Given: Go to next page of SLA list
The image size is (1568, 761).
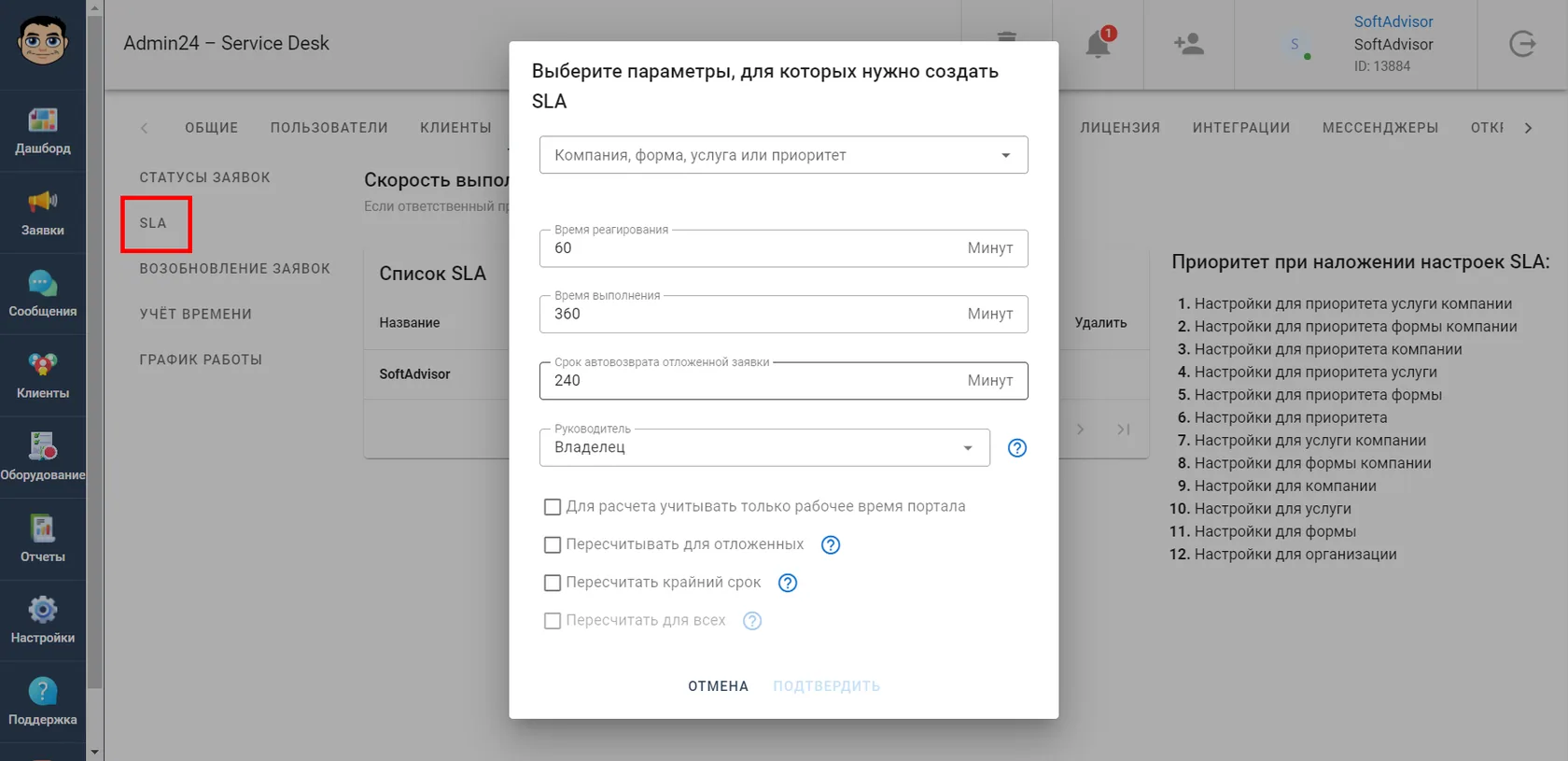Looking at the screenshot, I should (1081, 430).
